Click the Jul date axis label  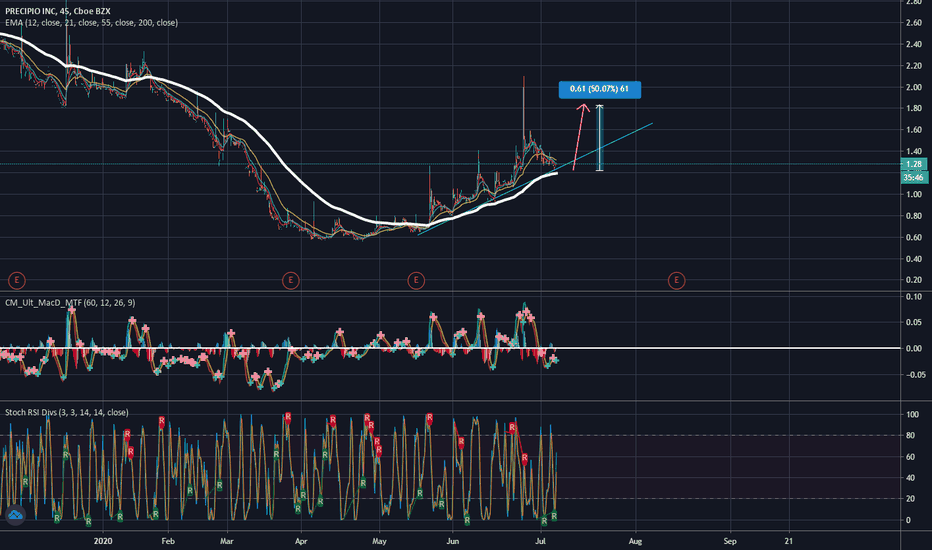pos(540,541)
